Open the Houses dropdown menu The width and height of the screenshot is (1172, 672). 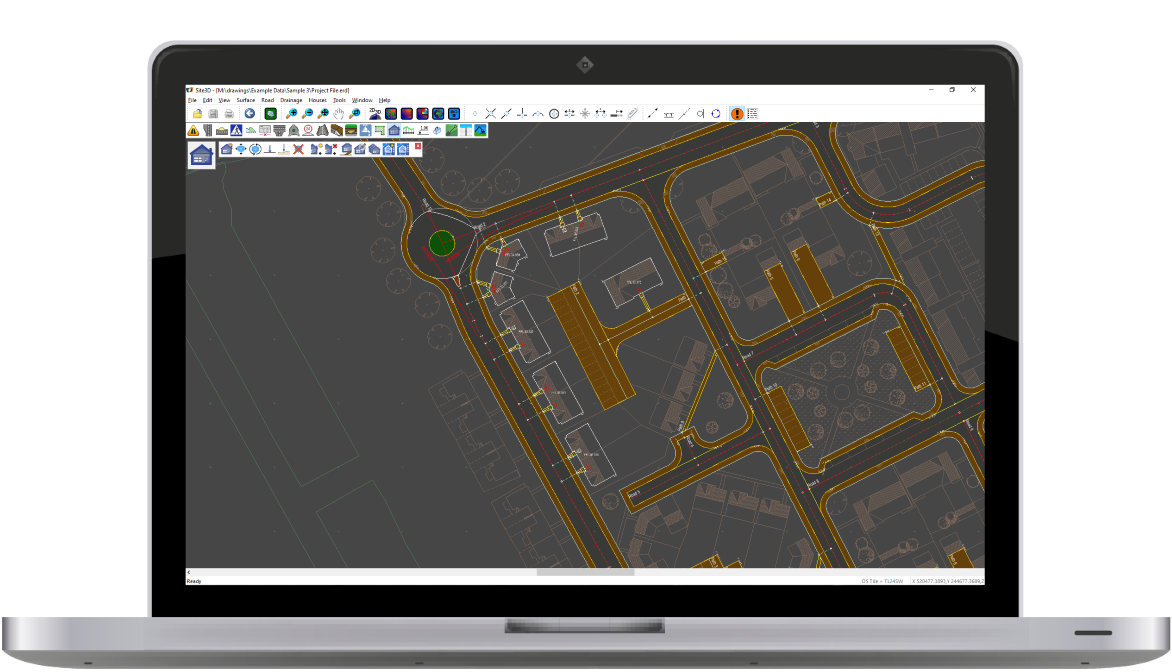tap(317, 100)
